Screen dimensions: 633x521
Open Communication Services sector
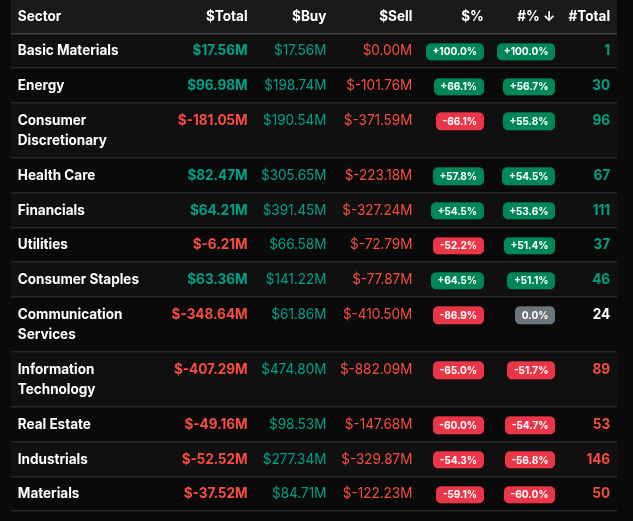coord(70,324)
